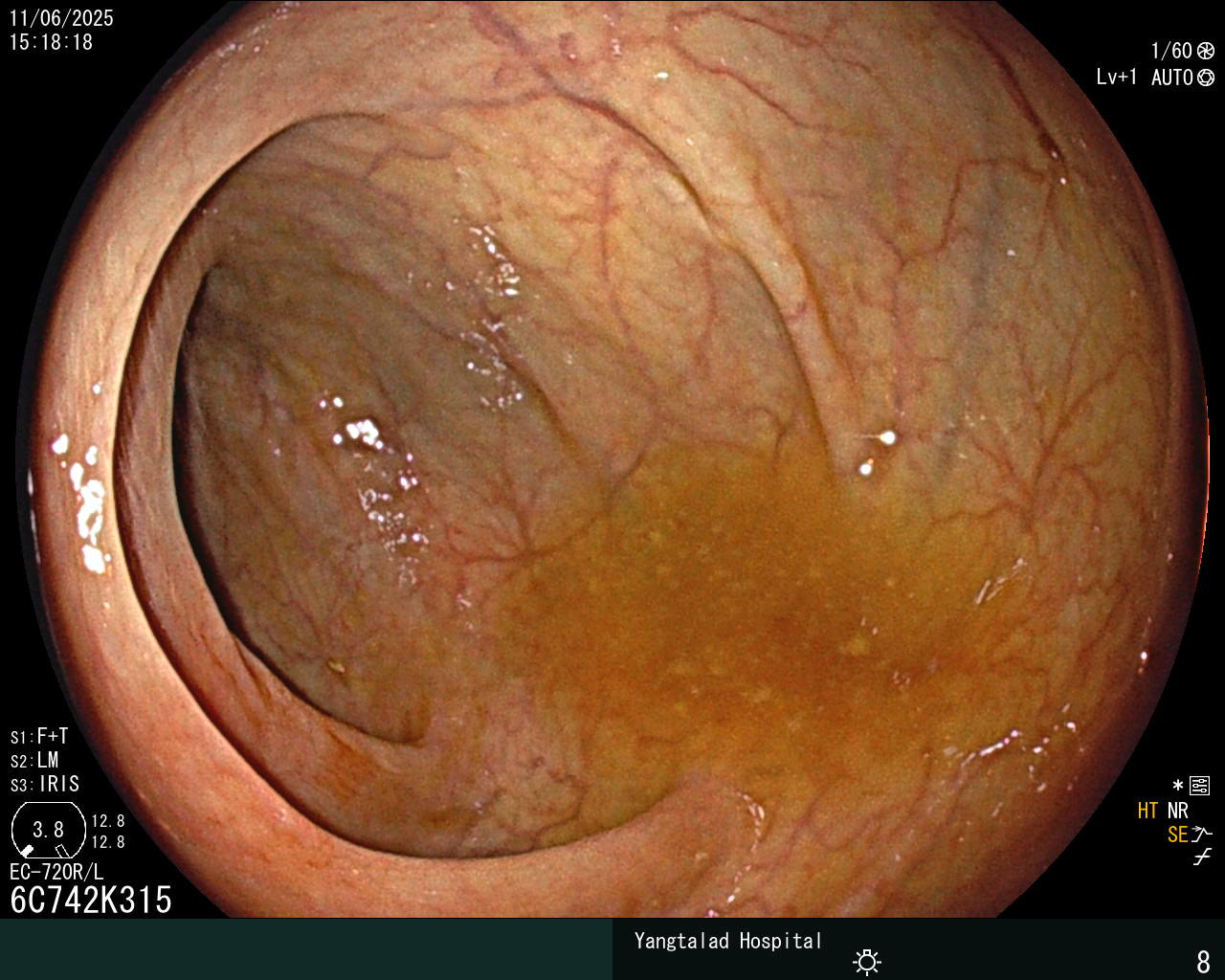Click the wave icon beside SE

1202,835
